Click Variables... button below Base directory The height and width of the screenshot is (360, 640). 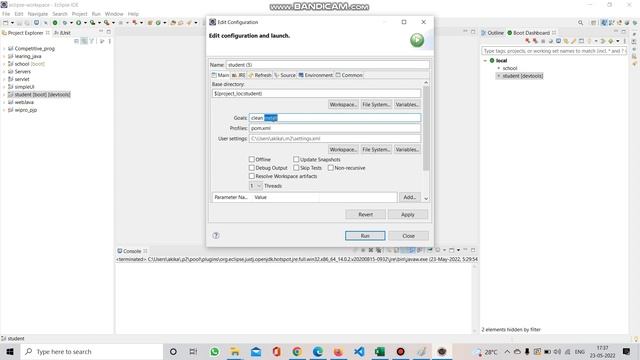[407, 104]
